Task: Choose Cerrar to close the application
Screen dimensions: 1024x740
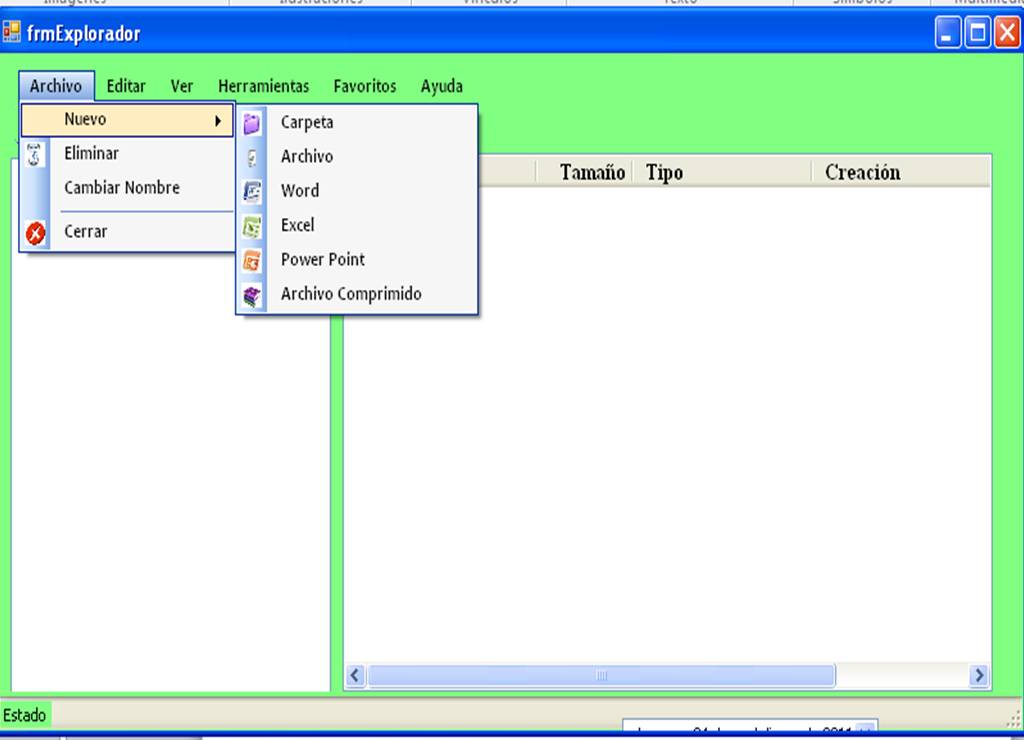Action: [86, 231]
